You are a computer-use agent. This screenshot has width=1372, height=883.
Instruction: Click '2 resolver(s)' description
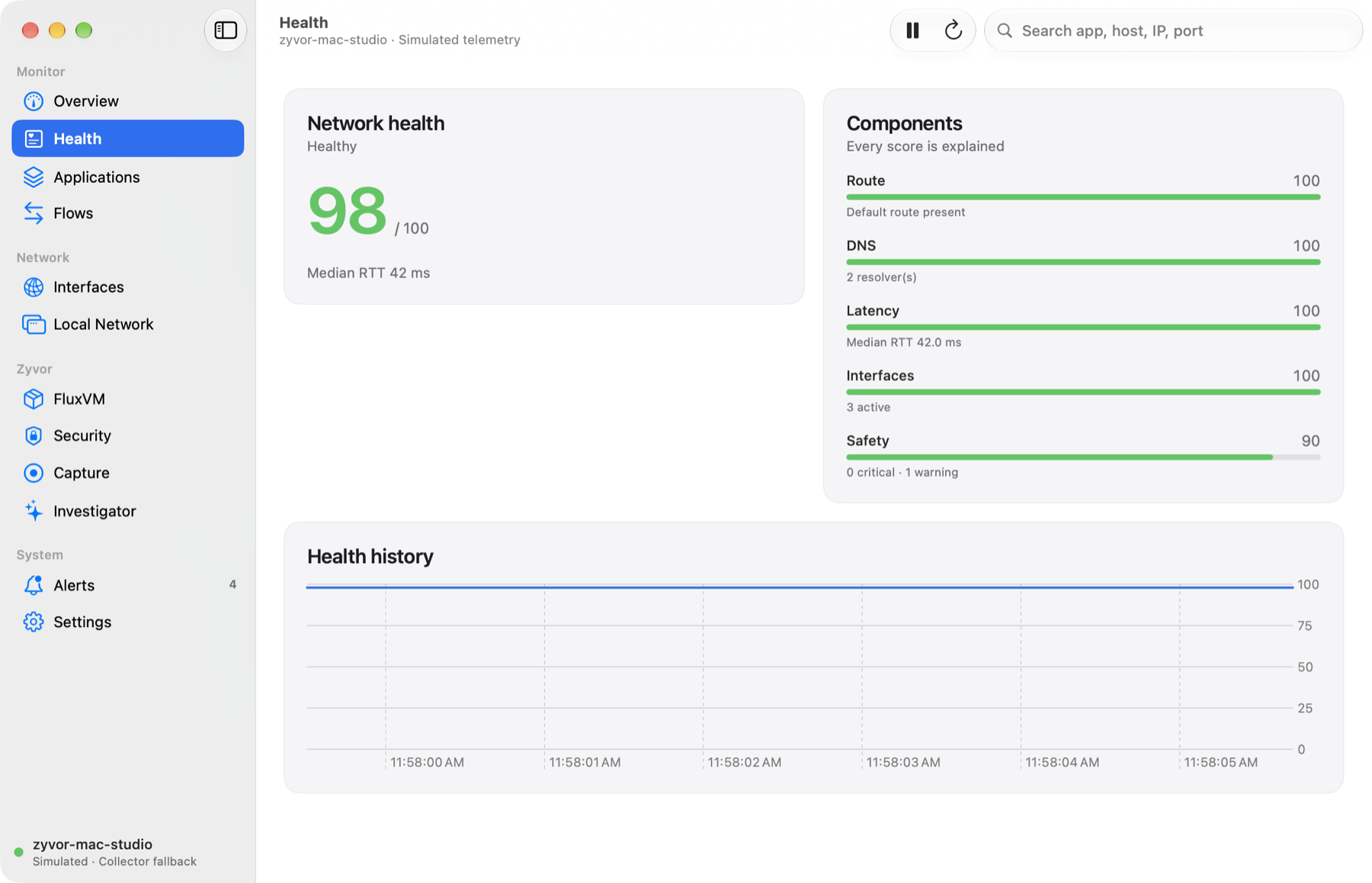click(881, 277)
